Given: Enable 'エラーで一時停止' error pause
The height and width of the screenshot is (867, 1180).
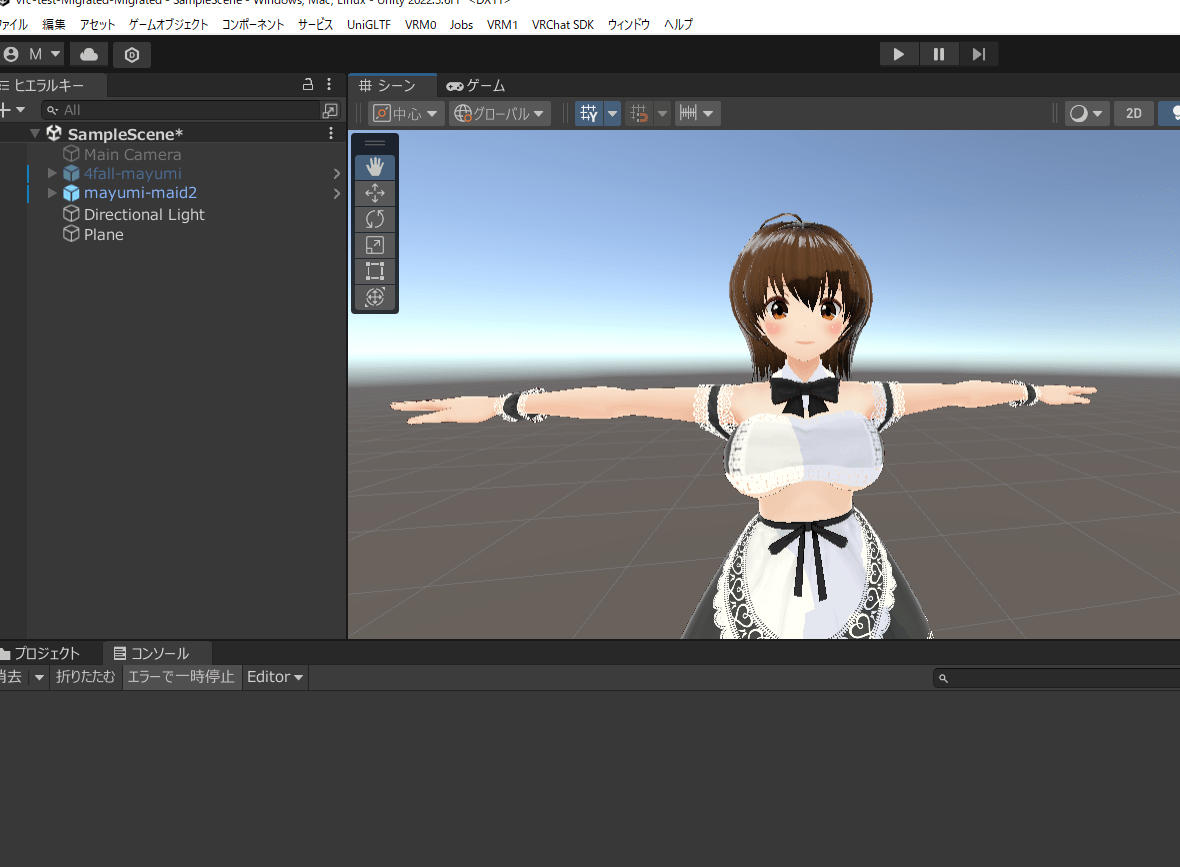Looking at the screenshot, I should [x=181, y=677].
